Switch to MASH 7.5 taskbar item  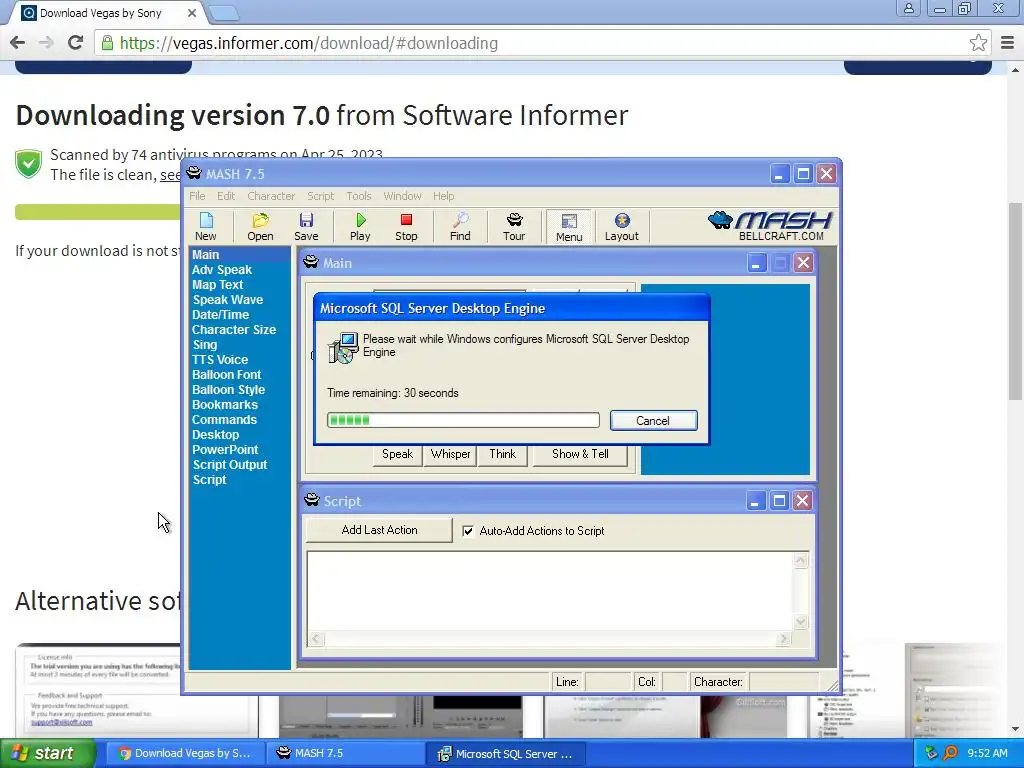[x=345, y=754]
